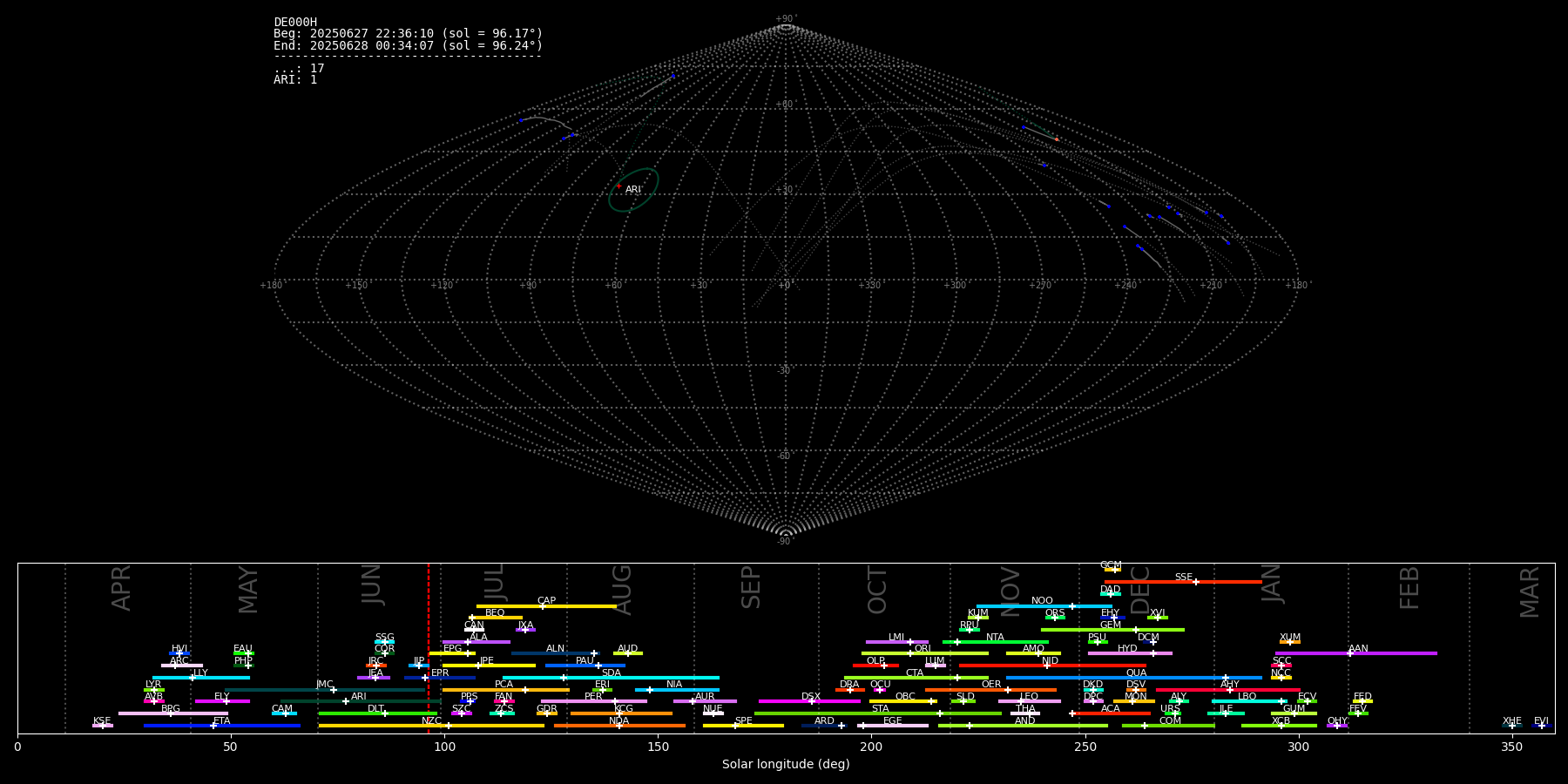Click the MAR month label
This screenshot has width=1568, height=784.
point(1530,592)
